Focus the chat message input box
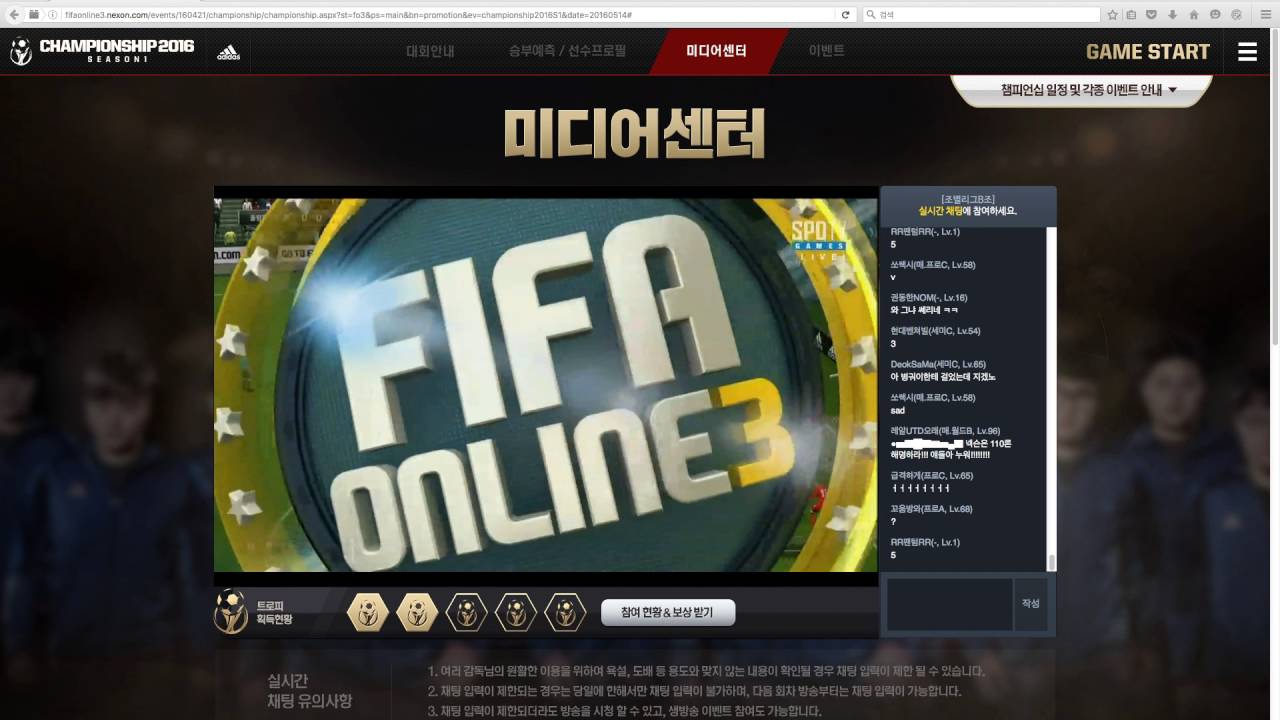 coord(950,604)
